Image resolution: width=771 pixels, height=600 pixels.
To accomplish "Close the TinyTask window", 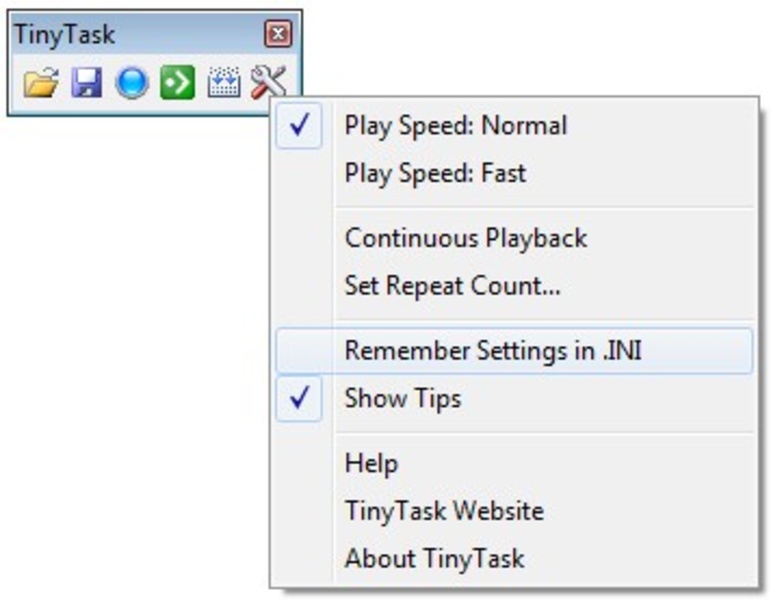I will point(278,35).
